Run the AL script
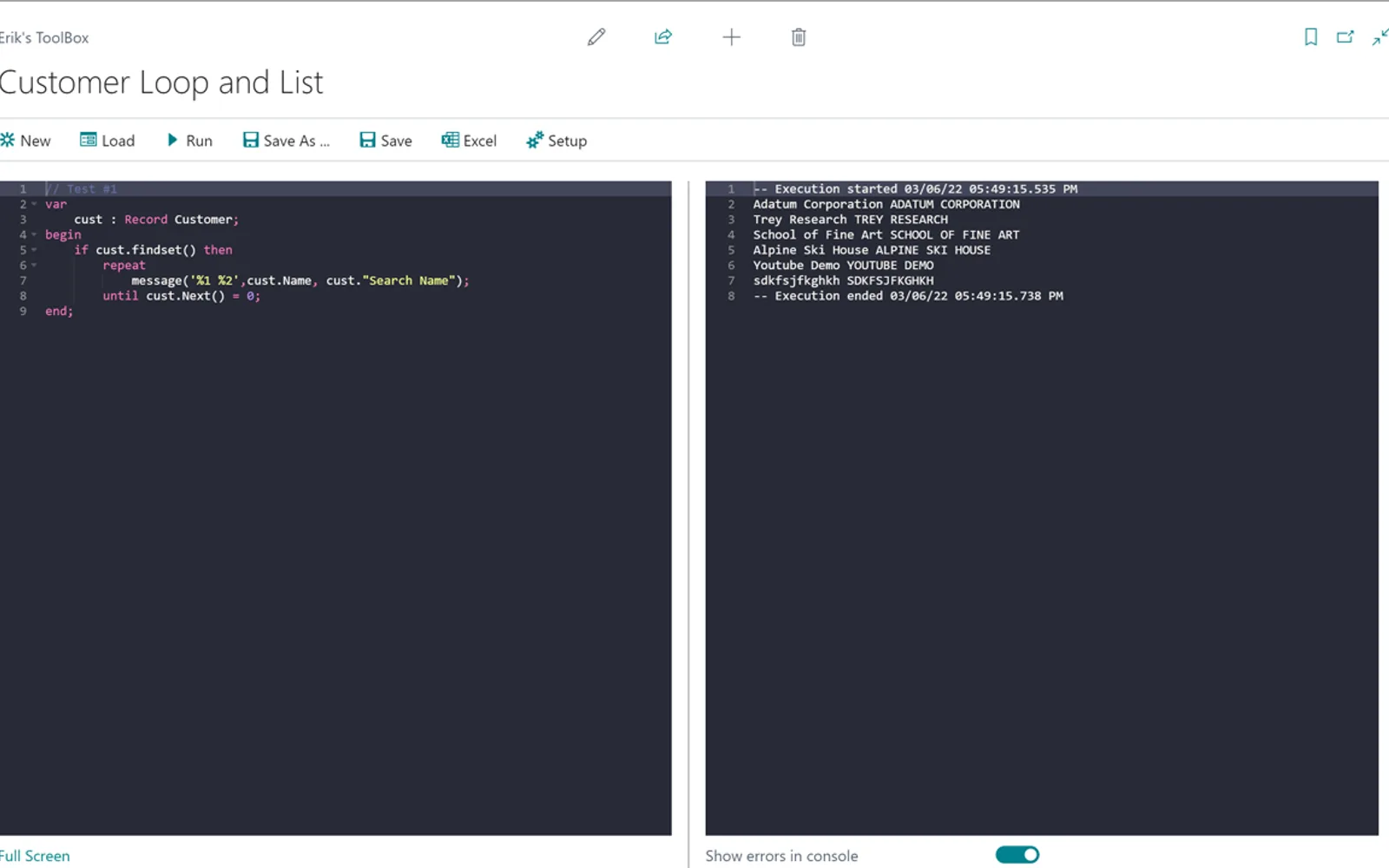The width and height of the screenshot is (1389, 868). 189,141
